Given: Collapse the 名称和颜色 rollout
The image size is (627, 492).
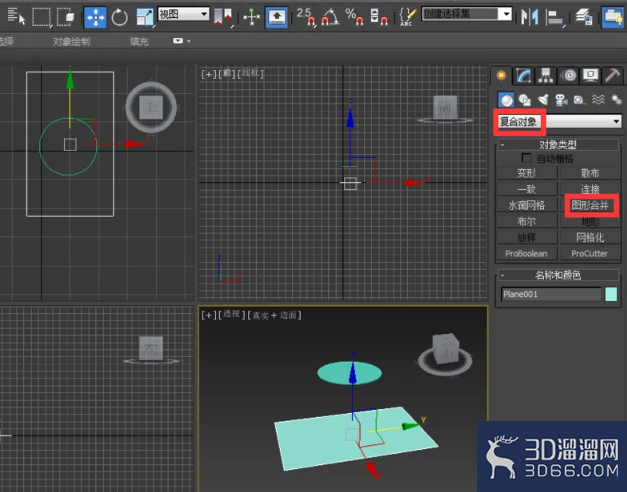Looking at the screenshot, I should (558, 275).
